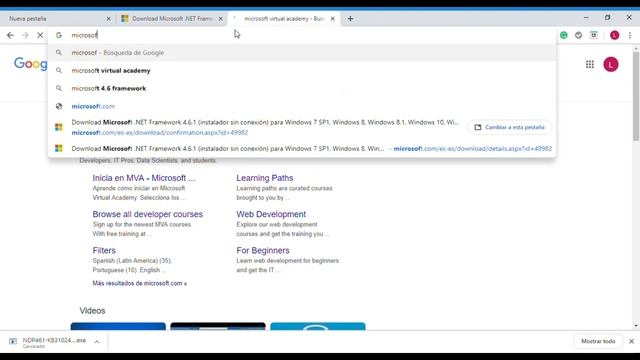Image resolution: width=640 pixels, height=360 pixels.
Task: Go back with the browser back arrow
Action: point(10,36)
